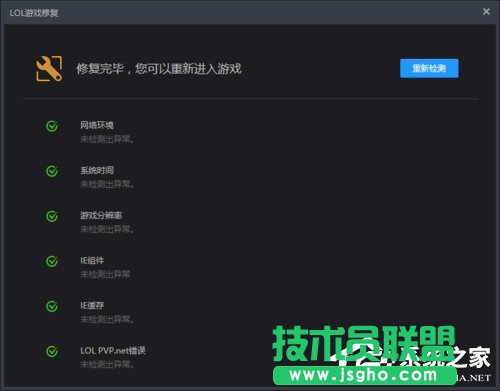Select the 系统时间 item label
The width and height of the screenshot is (500, 391).
point(97,170)
